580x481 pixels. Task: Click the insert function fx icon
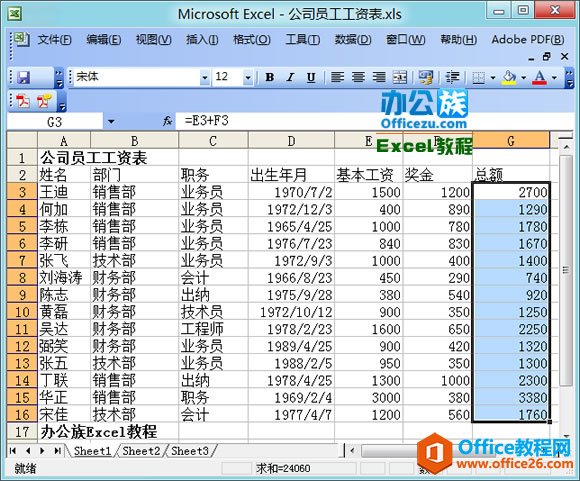tap(167, 121)
